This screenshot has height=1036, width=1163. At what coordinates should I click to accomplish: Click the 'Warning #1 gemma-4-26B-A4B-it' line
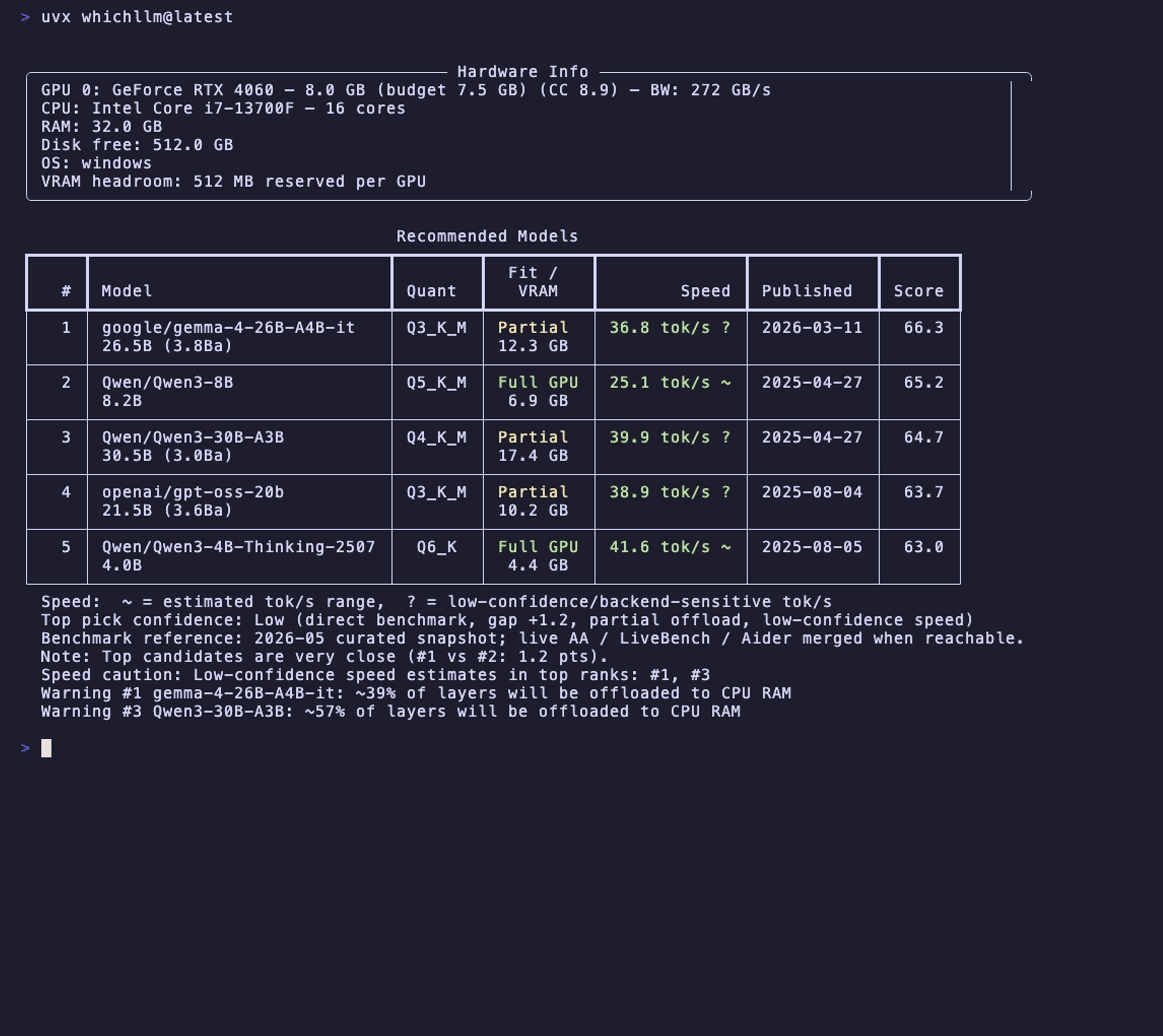click(416, 693)
